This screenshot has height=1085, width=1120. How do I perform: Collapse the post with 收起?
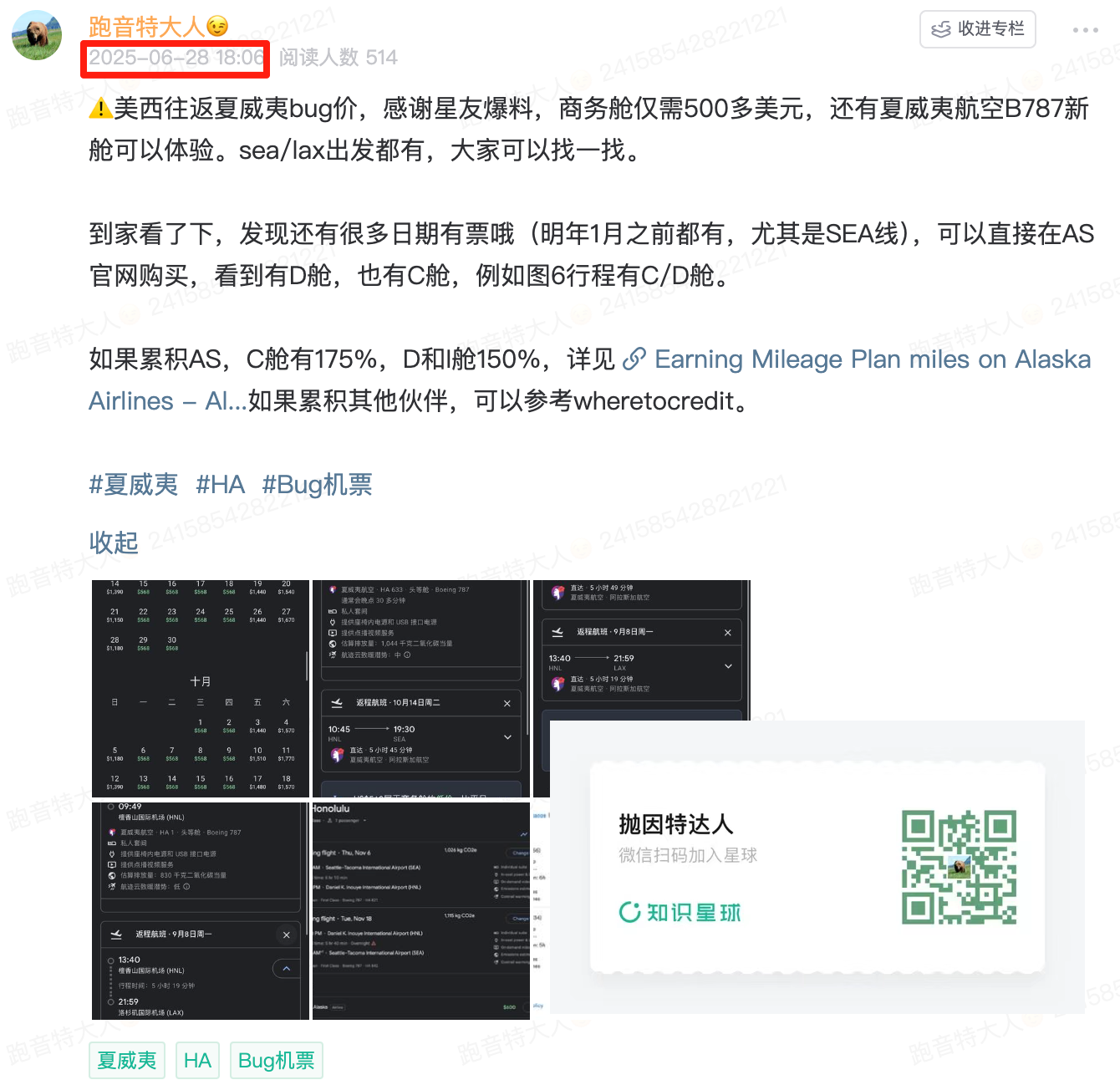(114, 542)
